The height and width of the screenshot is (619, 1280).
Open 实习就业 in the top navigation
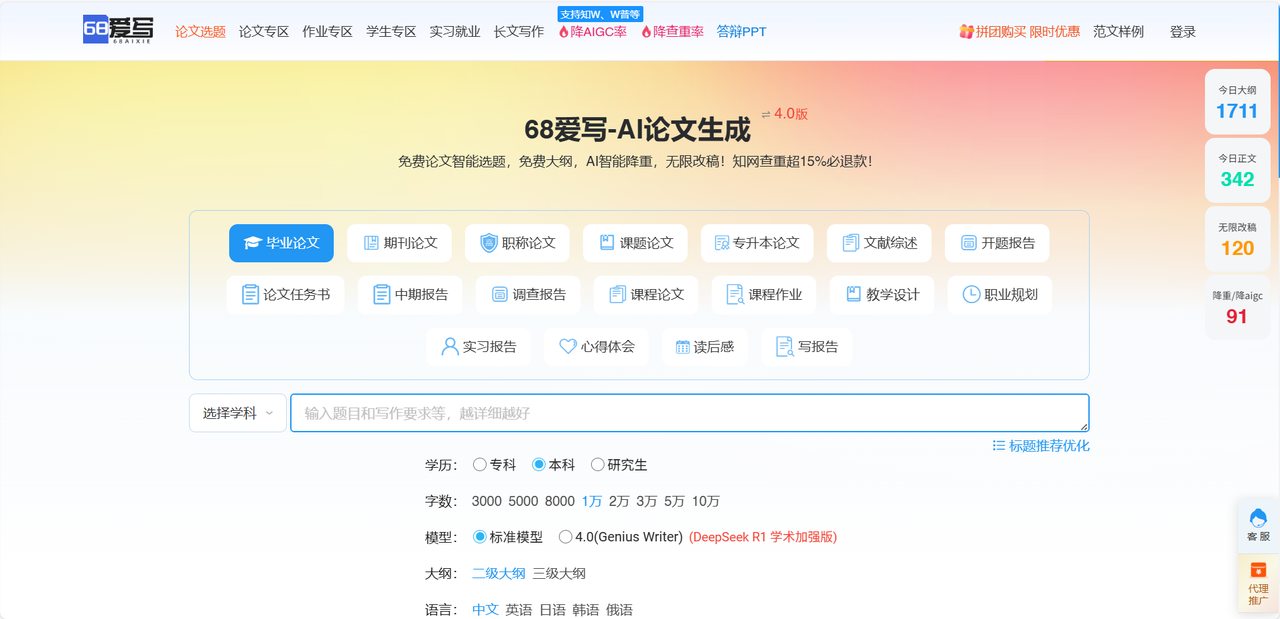455,32
